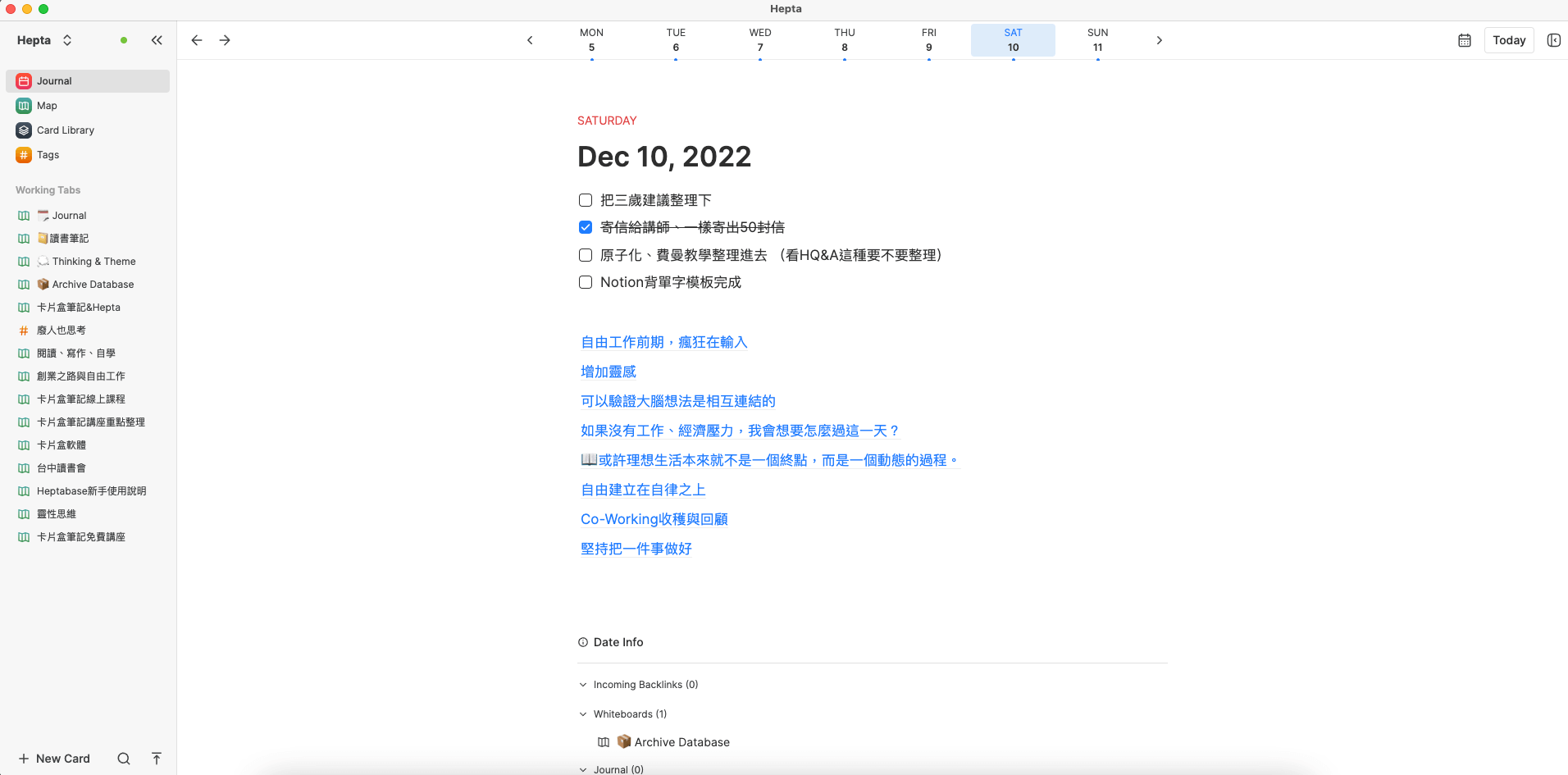Open the 自由建立在自律之上 link
This screenshot has height=775, width=1568.
pos(643,490)
